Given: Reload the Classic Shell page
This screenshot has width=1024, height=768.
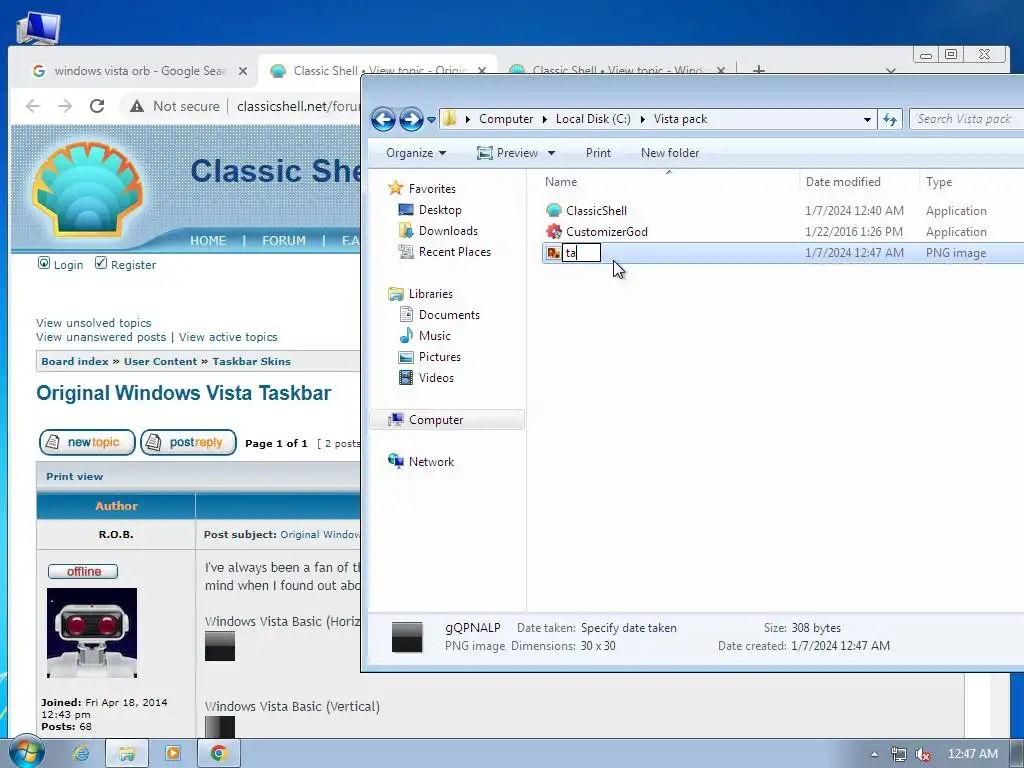Looking at the screenshot, I should (97, 106).
